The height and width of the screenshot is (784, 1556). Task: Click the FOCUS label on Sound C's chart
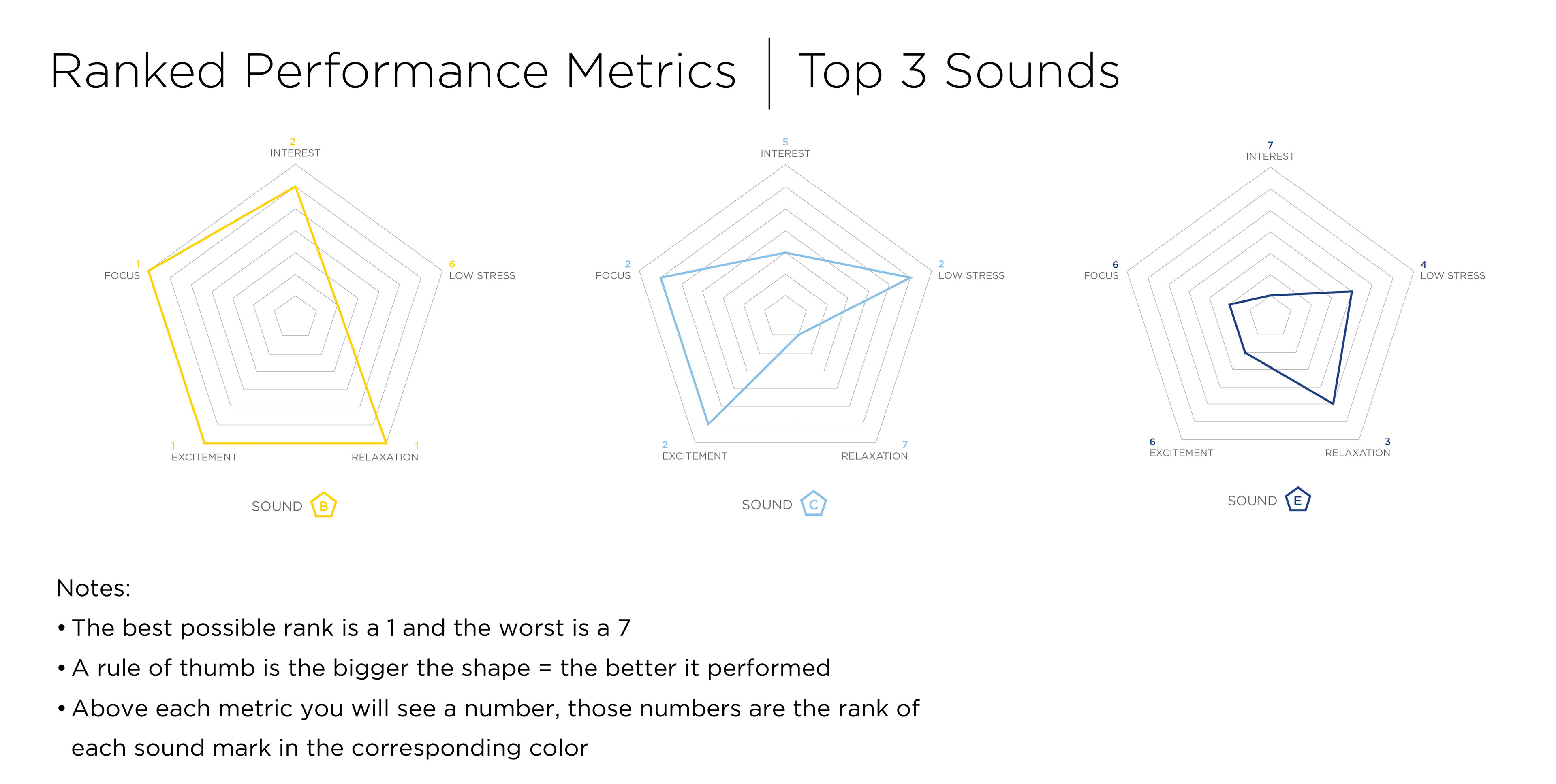(613, 276)
